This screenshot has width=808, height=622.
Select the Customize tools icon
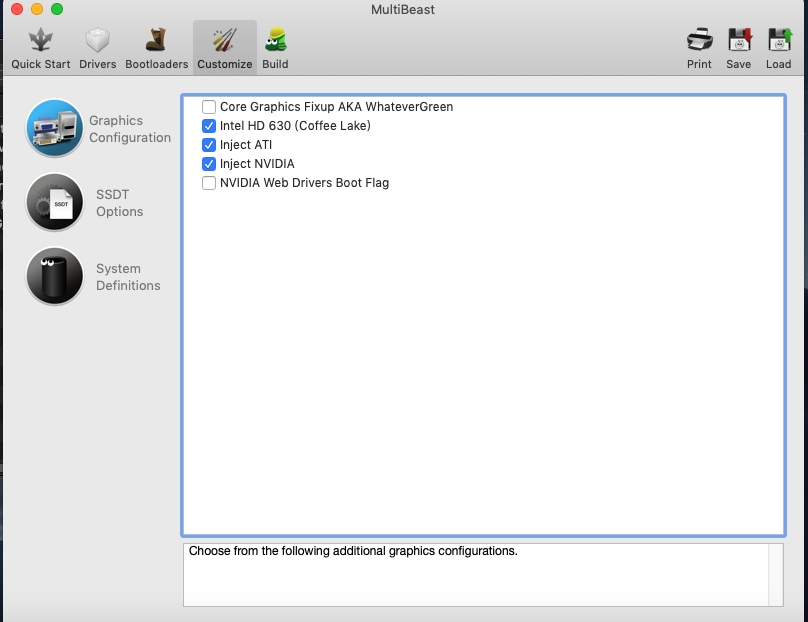coord(225,40)
